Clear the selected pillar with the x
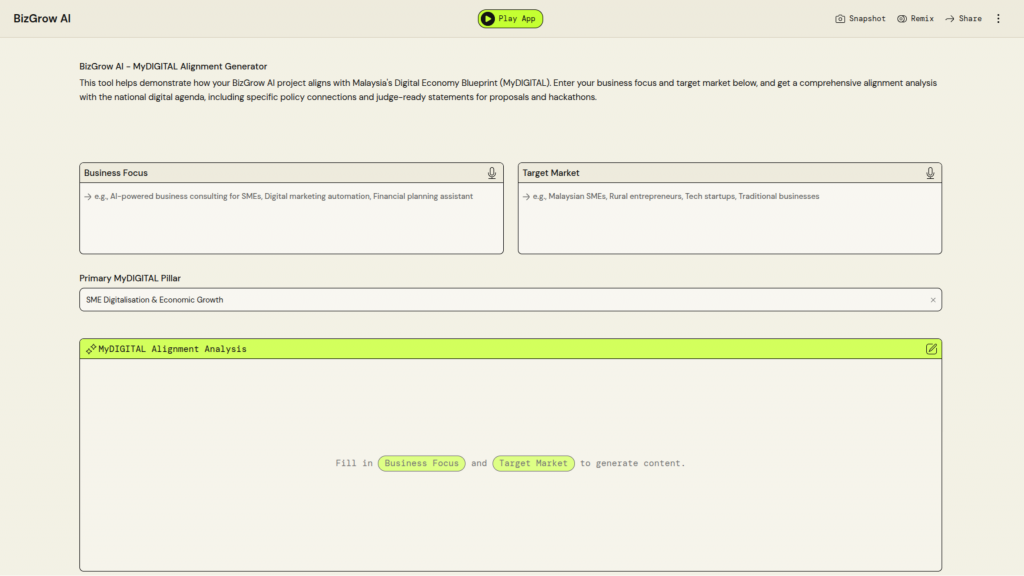Viewport: 1024px width, 576px height. click(x=933, y=300)
